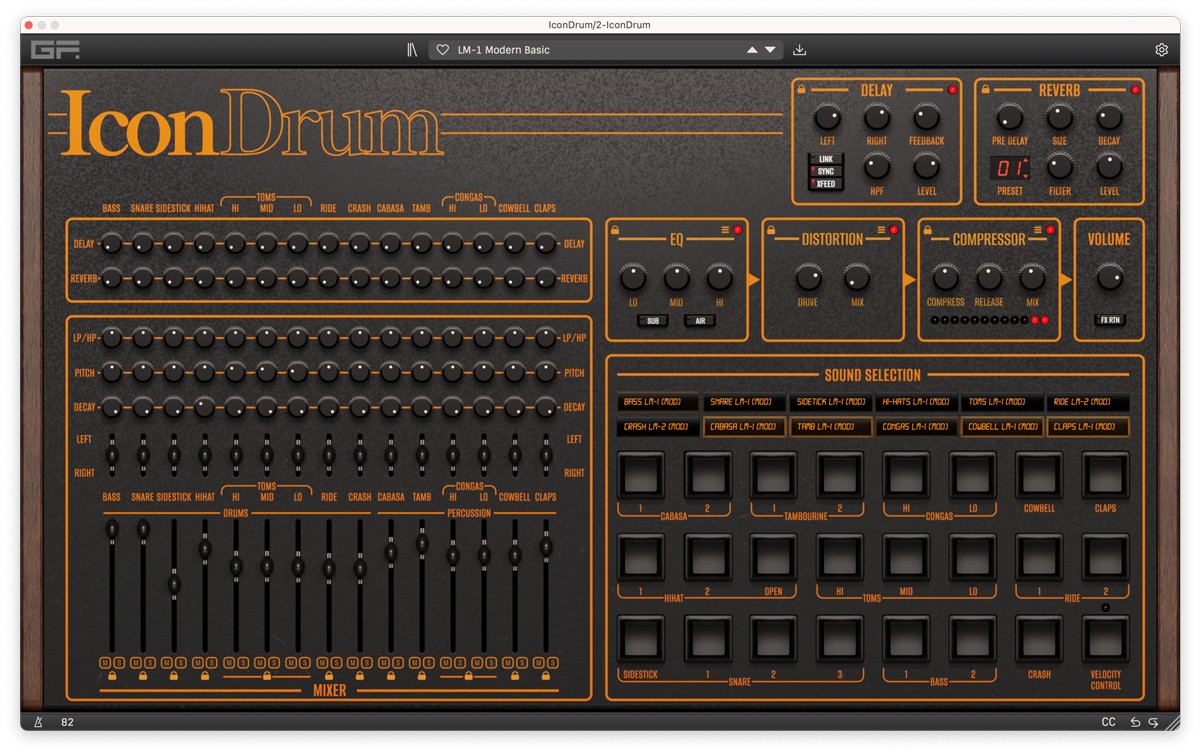The width and height of the screenshot is (1200, 754).
Task: Click the next preset down arrow
Action: 770,48
